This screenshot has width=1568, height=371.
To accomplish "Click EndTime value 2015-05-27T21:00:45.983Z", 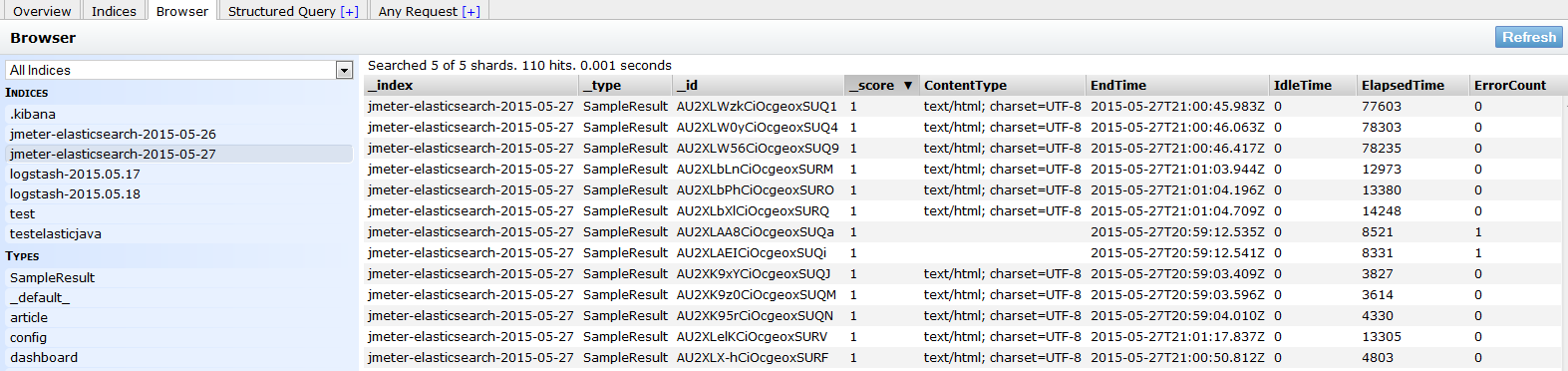I will (1177, 106).
